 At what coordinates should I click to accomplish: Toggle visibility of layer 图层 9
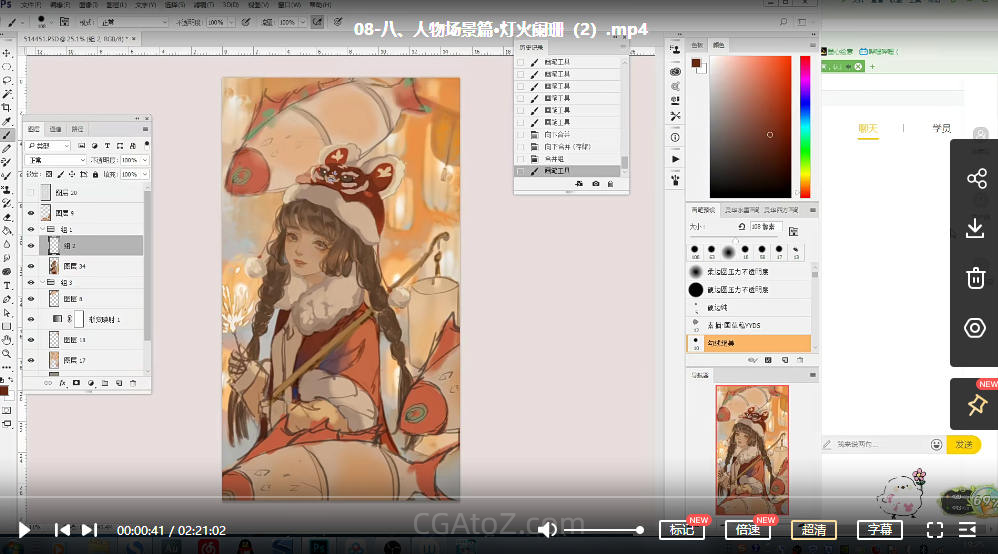(31, 213)
